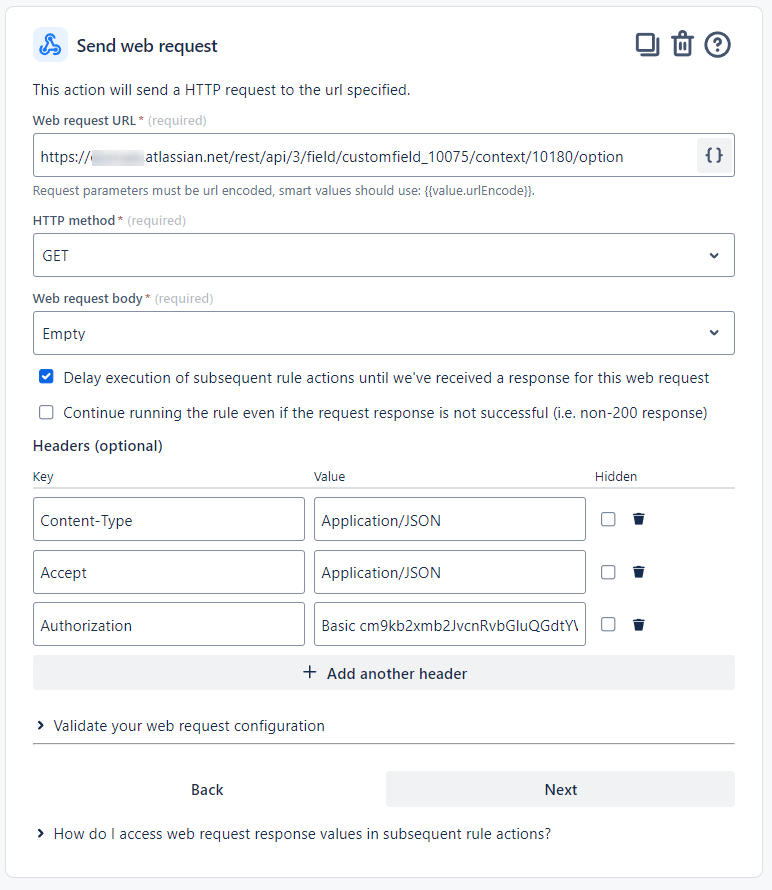The image size is (772, 890).
Task: Click Add another header button
Action: pos(383,673)
